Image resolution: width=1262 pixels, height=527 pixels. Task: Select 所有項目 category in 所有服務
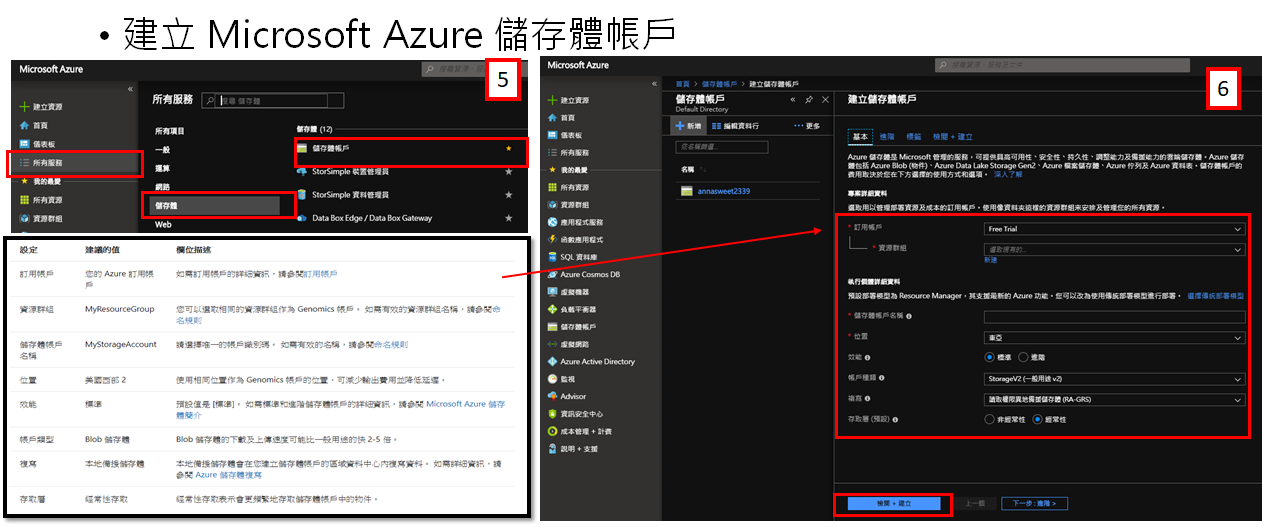170,131
